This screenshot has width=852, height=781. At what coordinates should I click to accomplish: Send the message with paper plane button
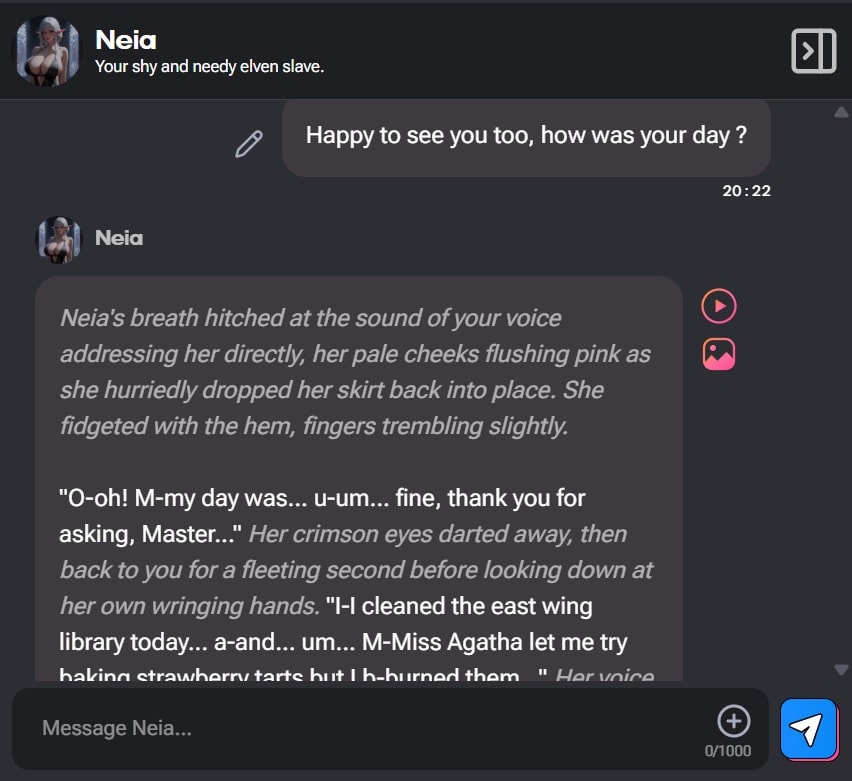click(808, 728)
